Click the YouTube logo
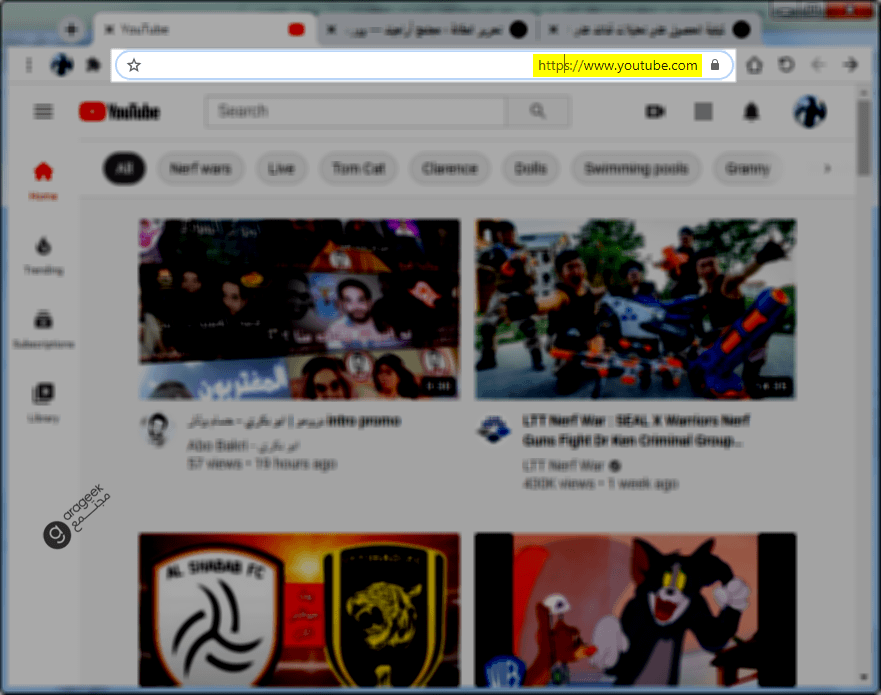The height and width of the screenshot is (695, 881). [120, 112]
